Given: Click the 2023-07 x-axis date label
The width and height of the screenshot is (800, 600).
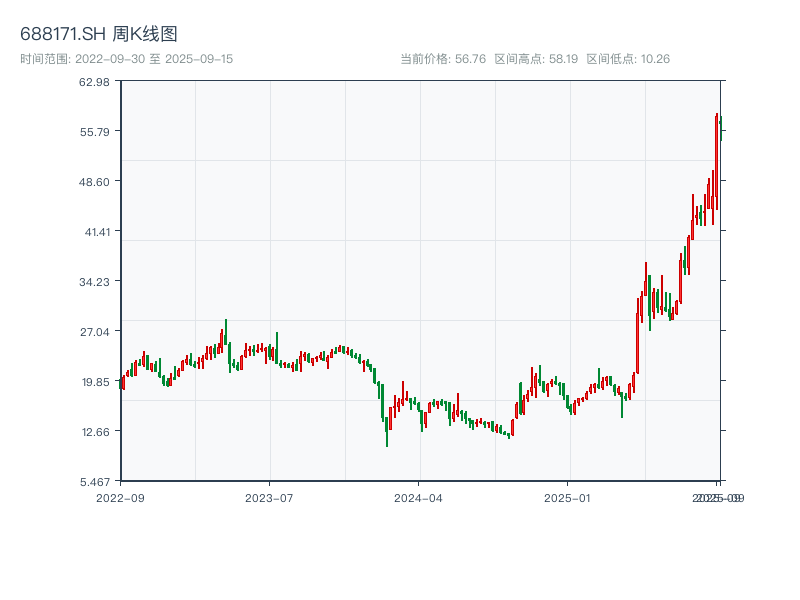Looking at the screenshot, I should click(270, 497).
